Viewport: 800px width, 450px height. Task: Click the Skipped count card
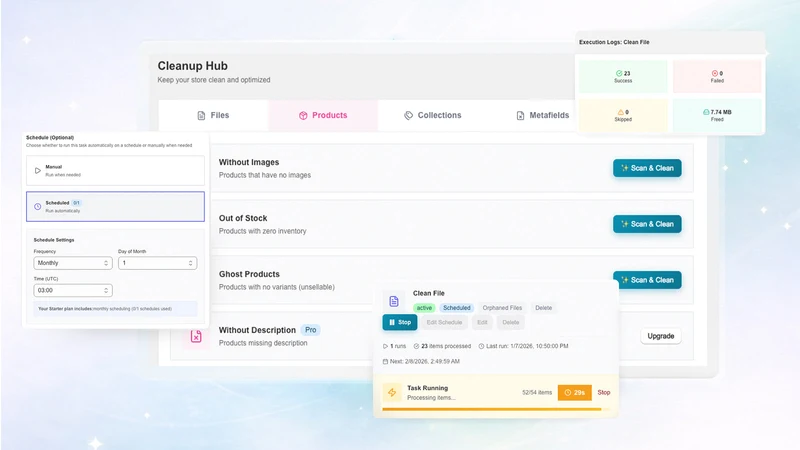tap(623, 115)
